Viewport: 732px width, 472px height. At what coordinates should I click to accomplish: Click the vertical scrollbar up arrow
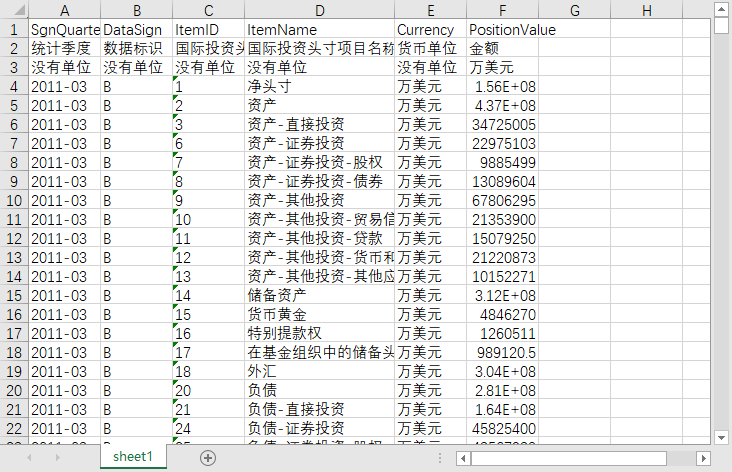tap(721, 9)
